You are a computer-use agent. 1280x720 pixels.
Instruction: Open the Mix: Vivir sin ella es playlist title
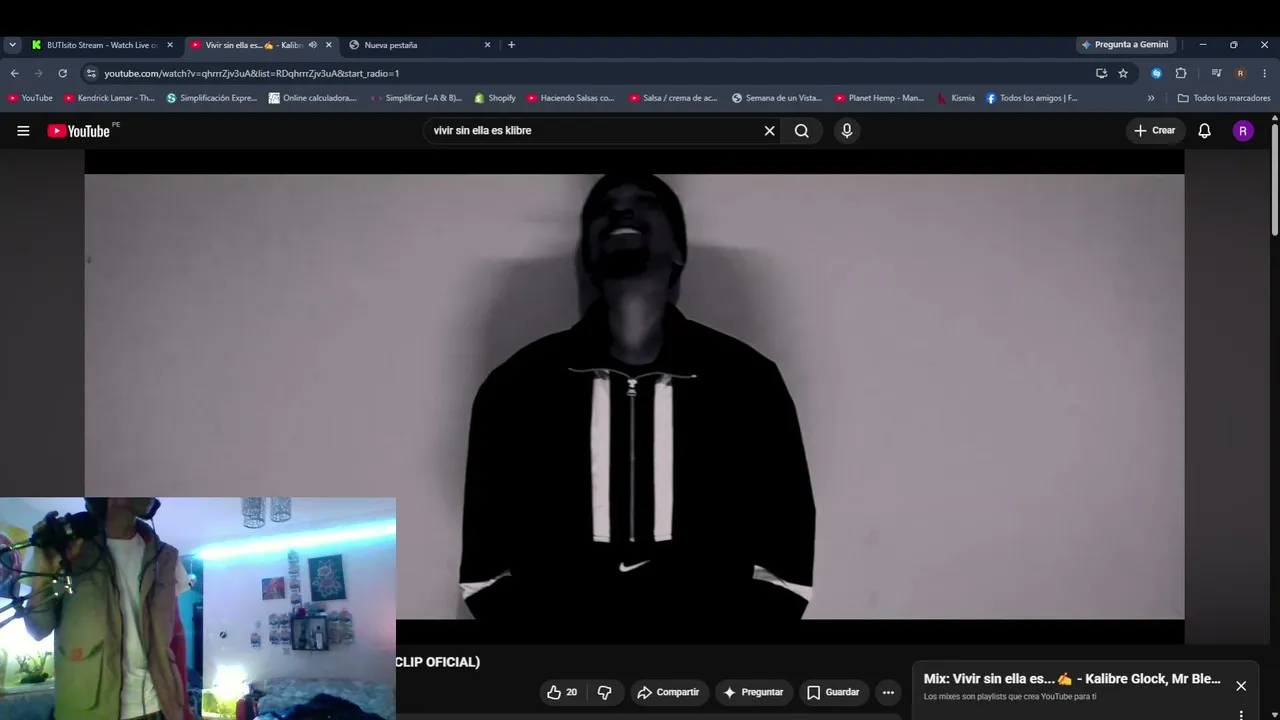coord(1072,679)
